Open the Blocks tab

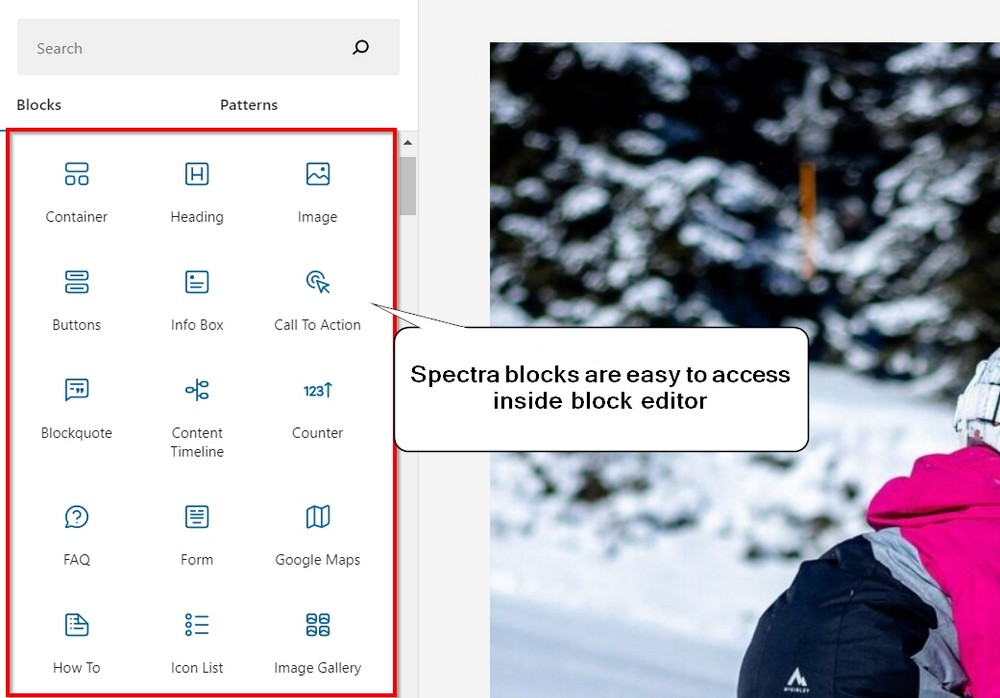point(39,104)
